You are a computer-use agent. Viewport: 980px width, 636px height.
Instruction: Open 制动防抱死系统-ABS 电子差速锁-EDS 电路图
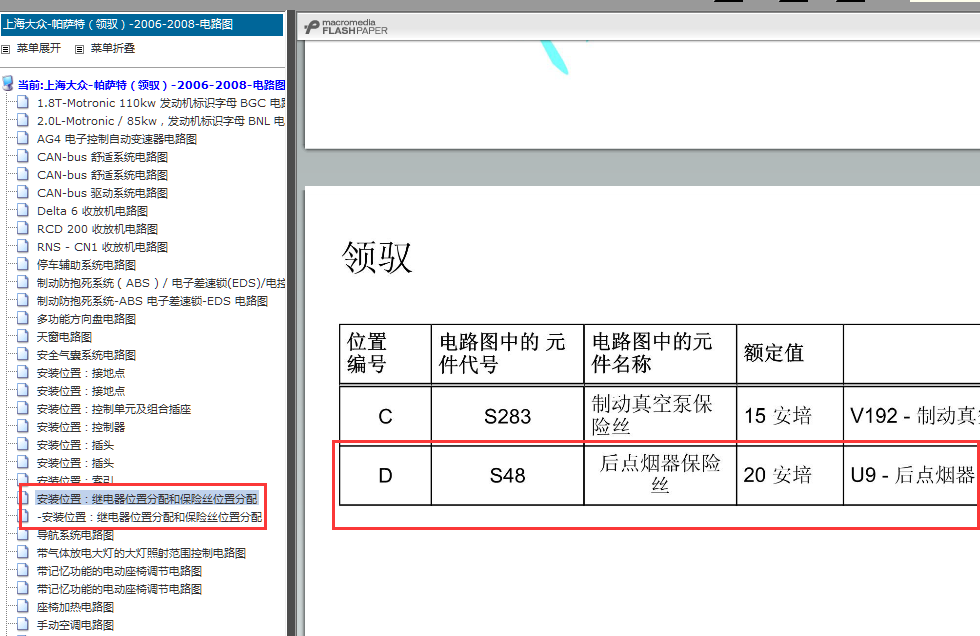(152, 301)
